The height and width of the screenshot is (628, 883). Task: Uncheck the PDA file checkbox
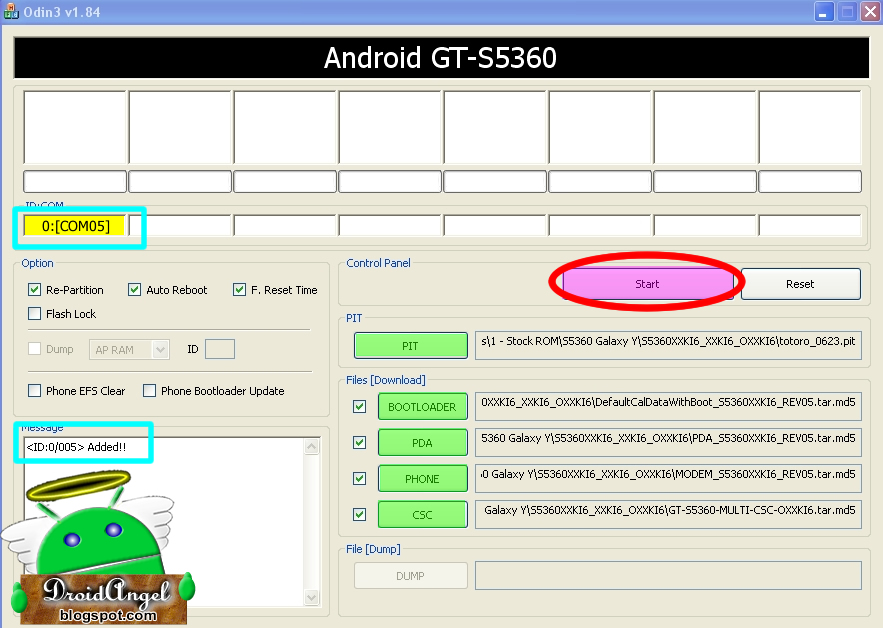pos(359,442)
